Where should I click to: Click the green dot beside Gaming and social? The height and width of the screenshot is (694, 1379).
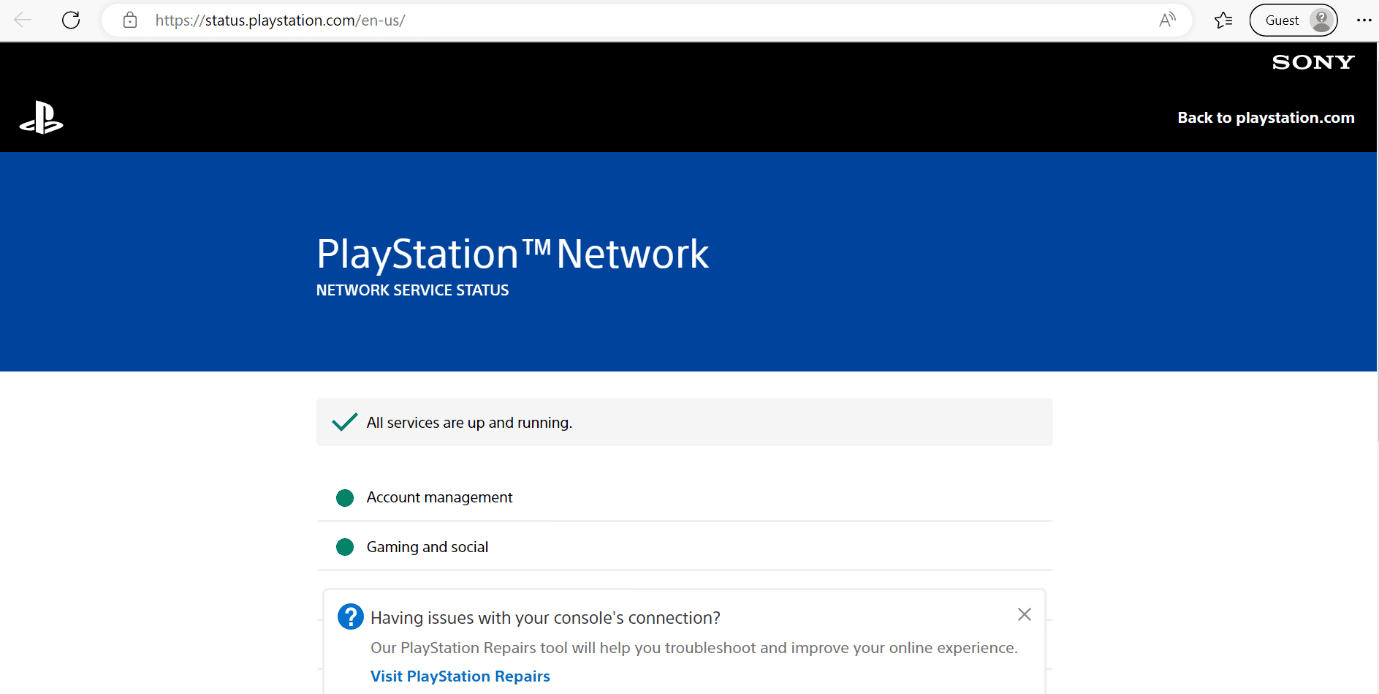pos(344,546)
